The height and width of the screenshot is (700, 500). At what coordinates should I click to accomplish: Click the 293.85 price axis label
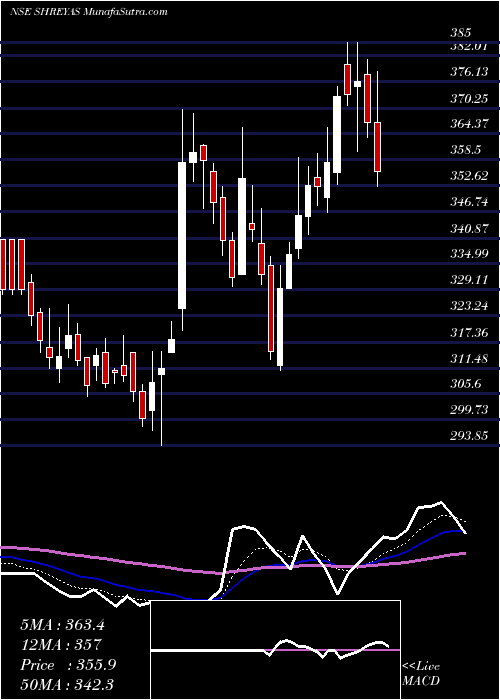pos(469,436)
